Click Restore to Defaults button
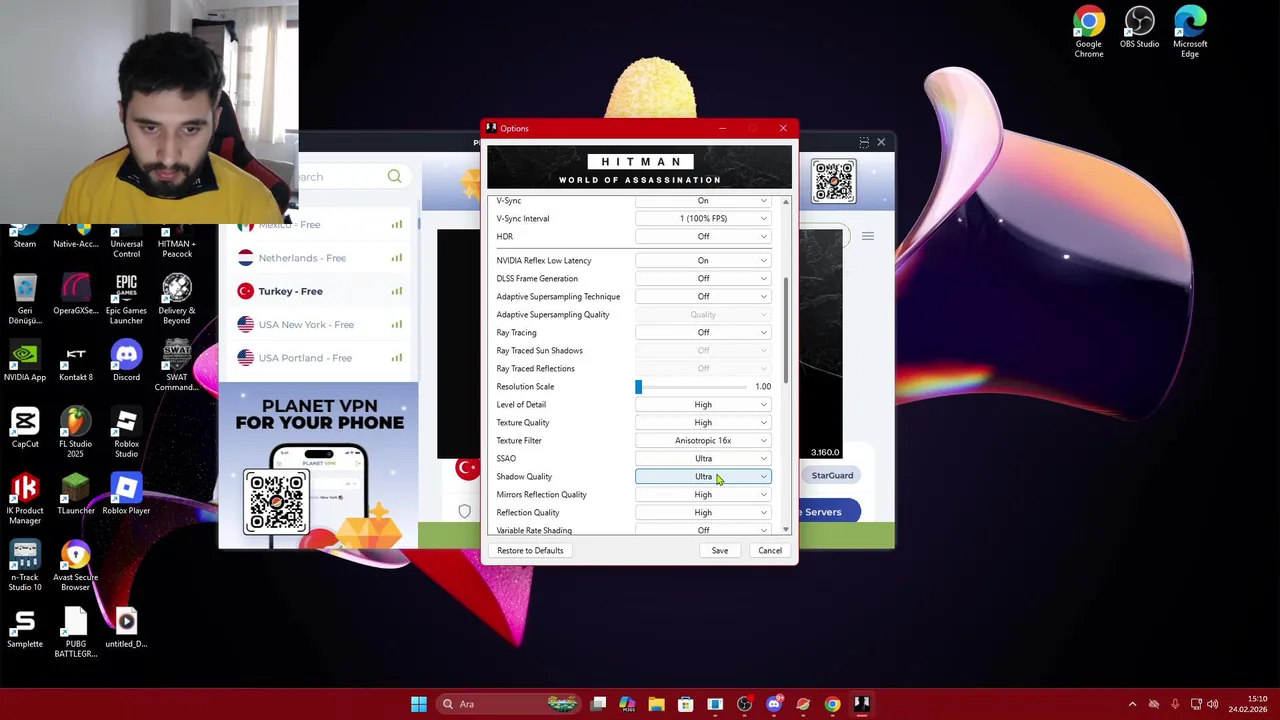 [x=530, y=551]
